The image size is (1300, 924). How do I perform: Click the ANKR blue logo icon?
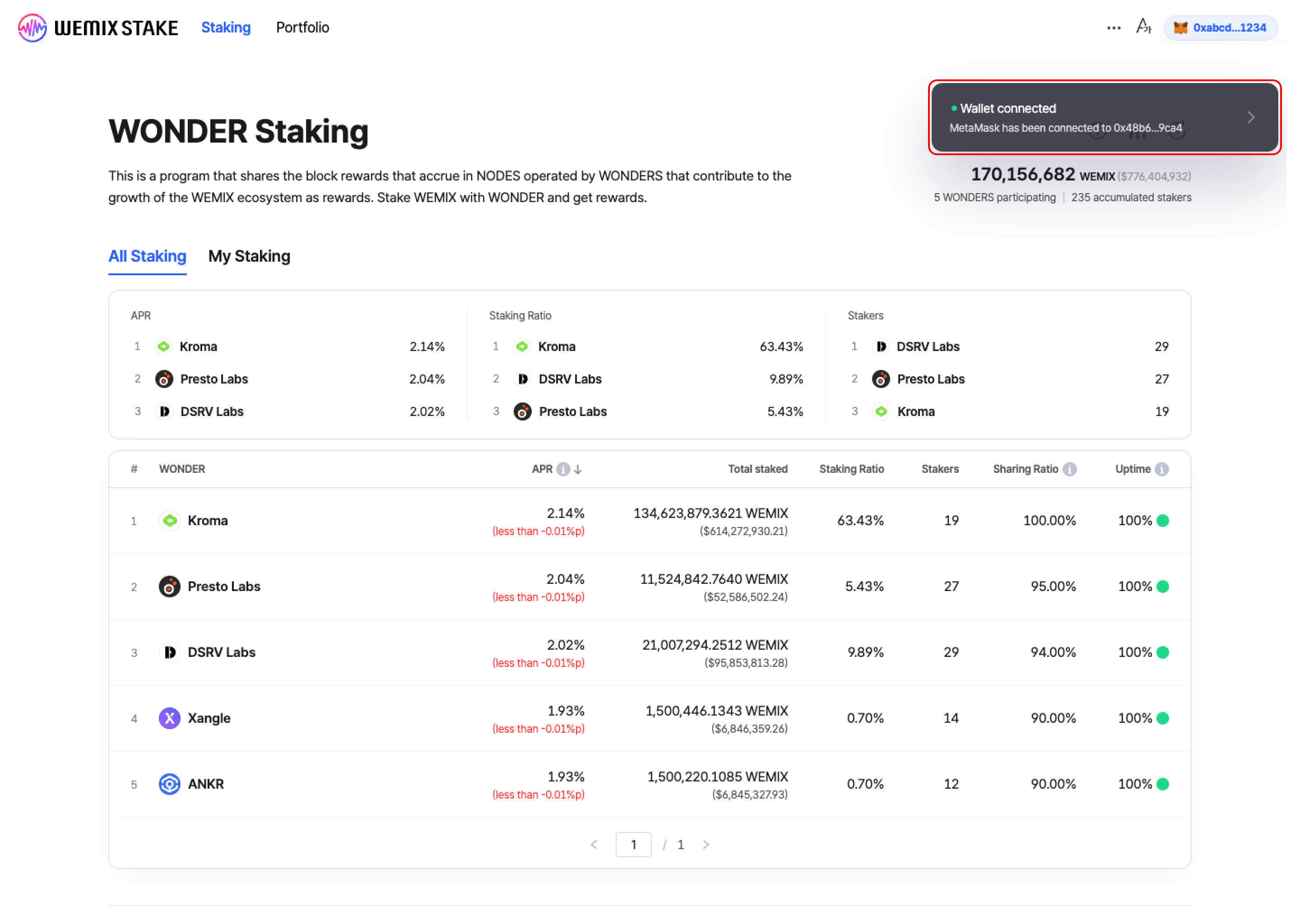pos(169,784)
